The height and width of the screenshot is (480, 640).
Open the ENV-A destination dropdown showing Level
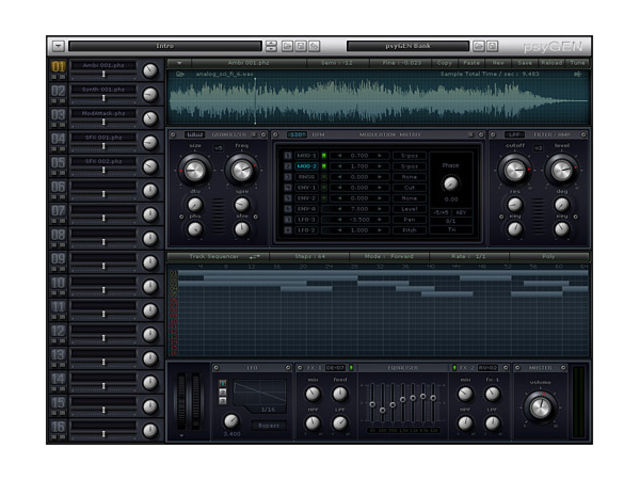(409, 209)
